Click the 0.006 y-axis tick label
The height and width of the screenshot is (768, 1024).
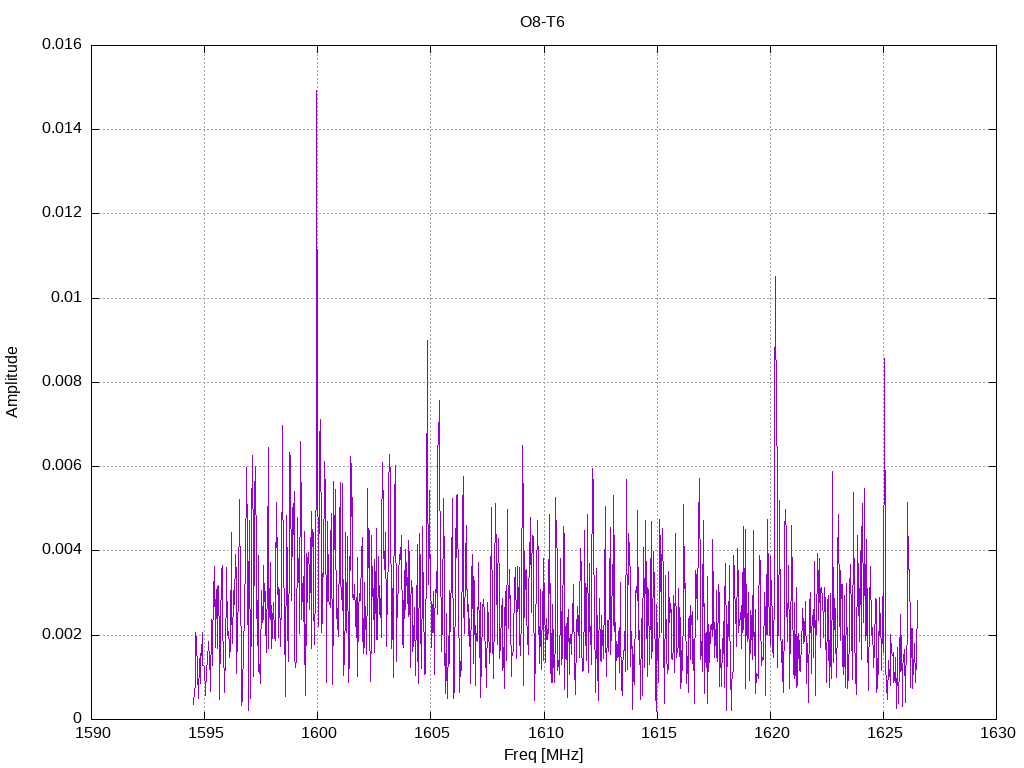62,466
